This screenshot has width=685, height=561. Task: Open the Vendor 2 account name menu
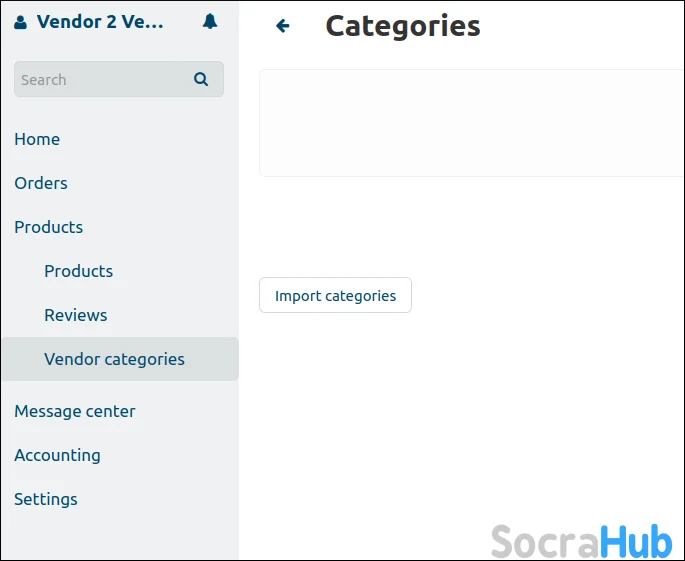[100, 21]
